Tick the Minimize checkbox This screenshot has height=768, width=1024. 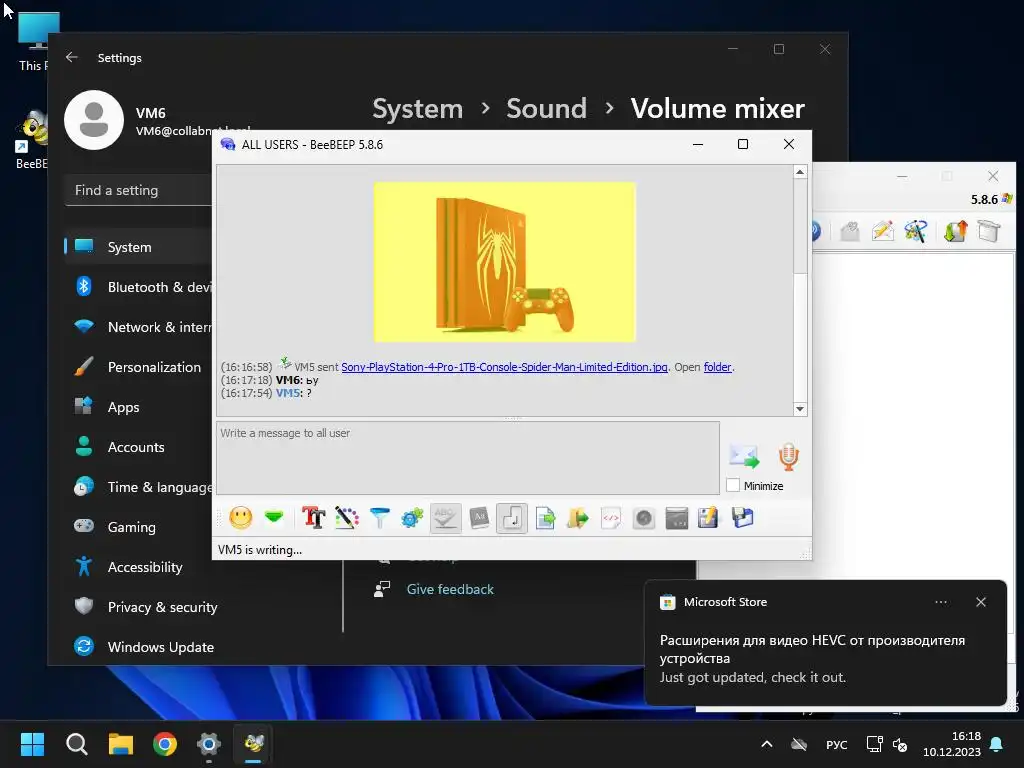click(x=733, y=485)
